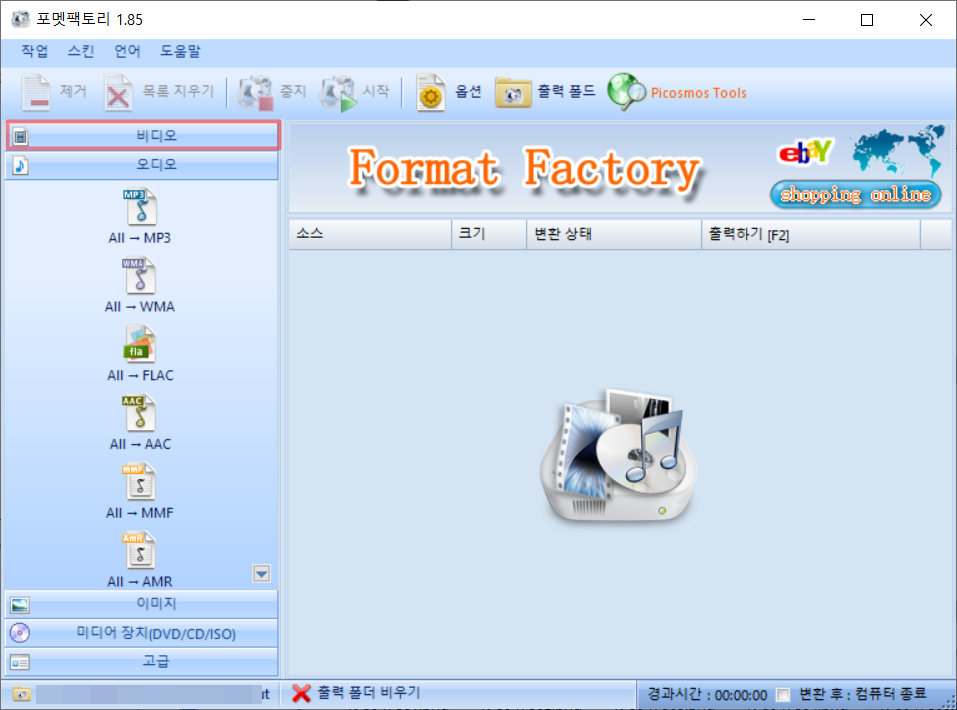Click the 시작 start conversion icon
The height and width of the screenshot is (710, 957).
pos(338,92)
